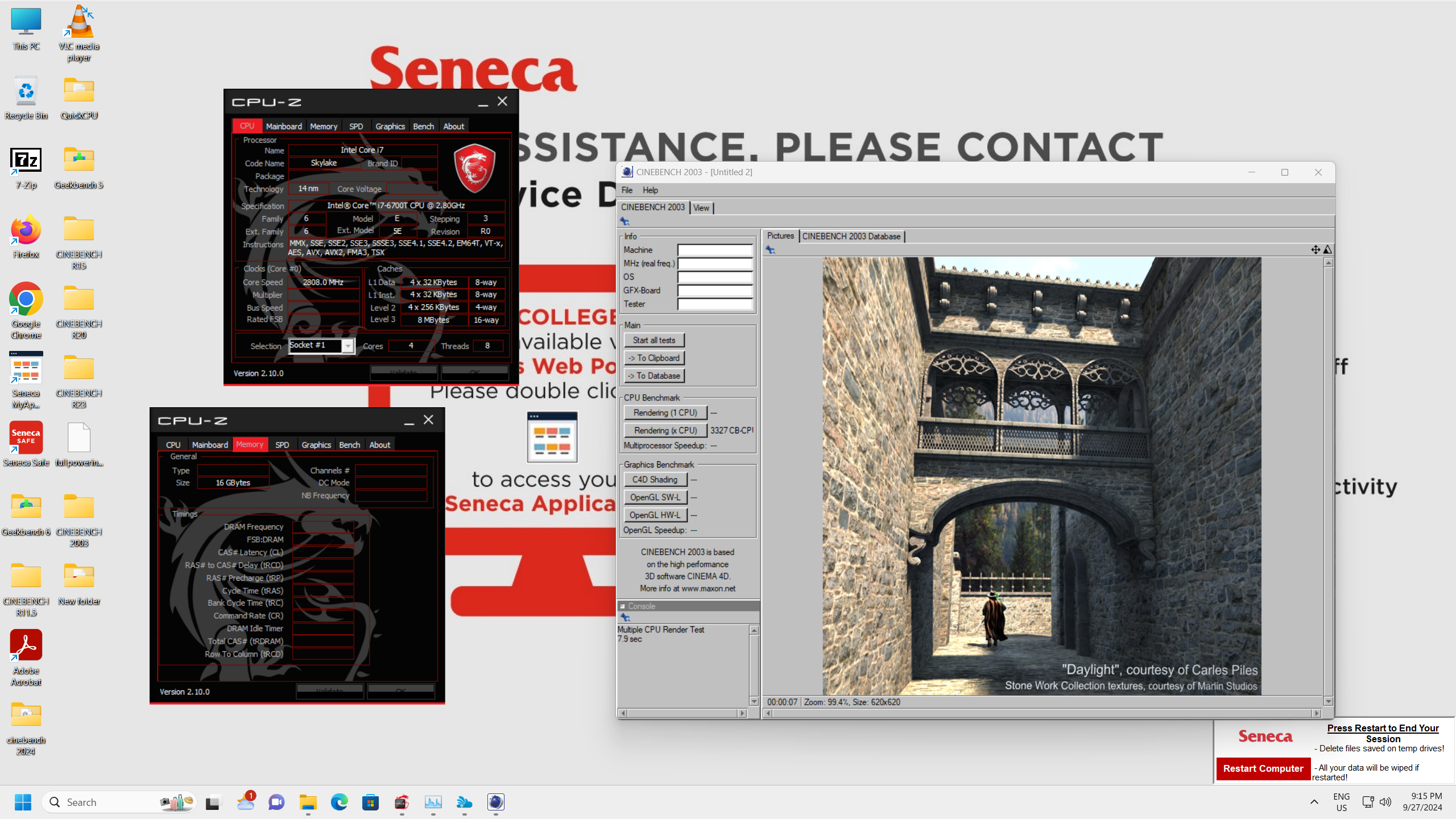Open the Geekbench 6 folder
This screenshot has width=1456, height=819.
(26, 514)
